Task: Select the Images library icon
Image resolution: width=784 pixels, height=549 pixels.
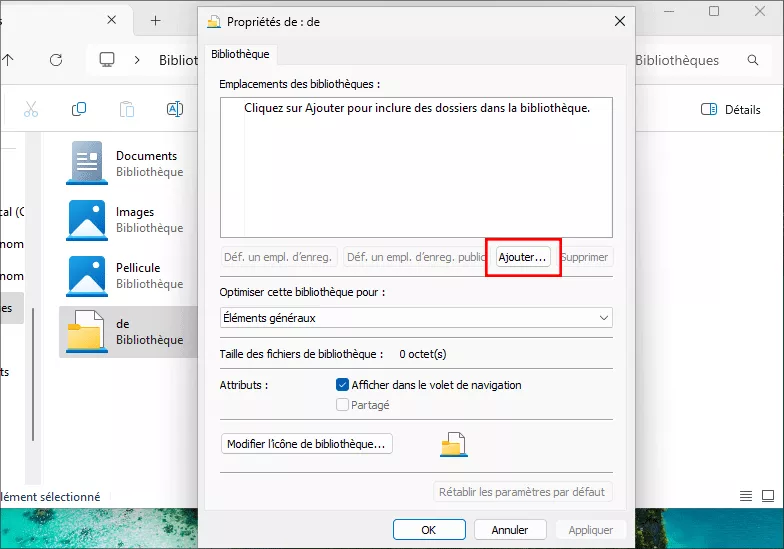Action: (87, 220)
